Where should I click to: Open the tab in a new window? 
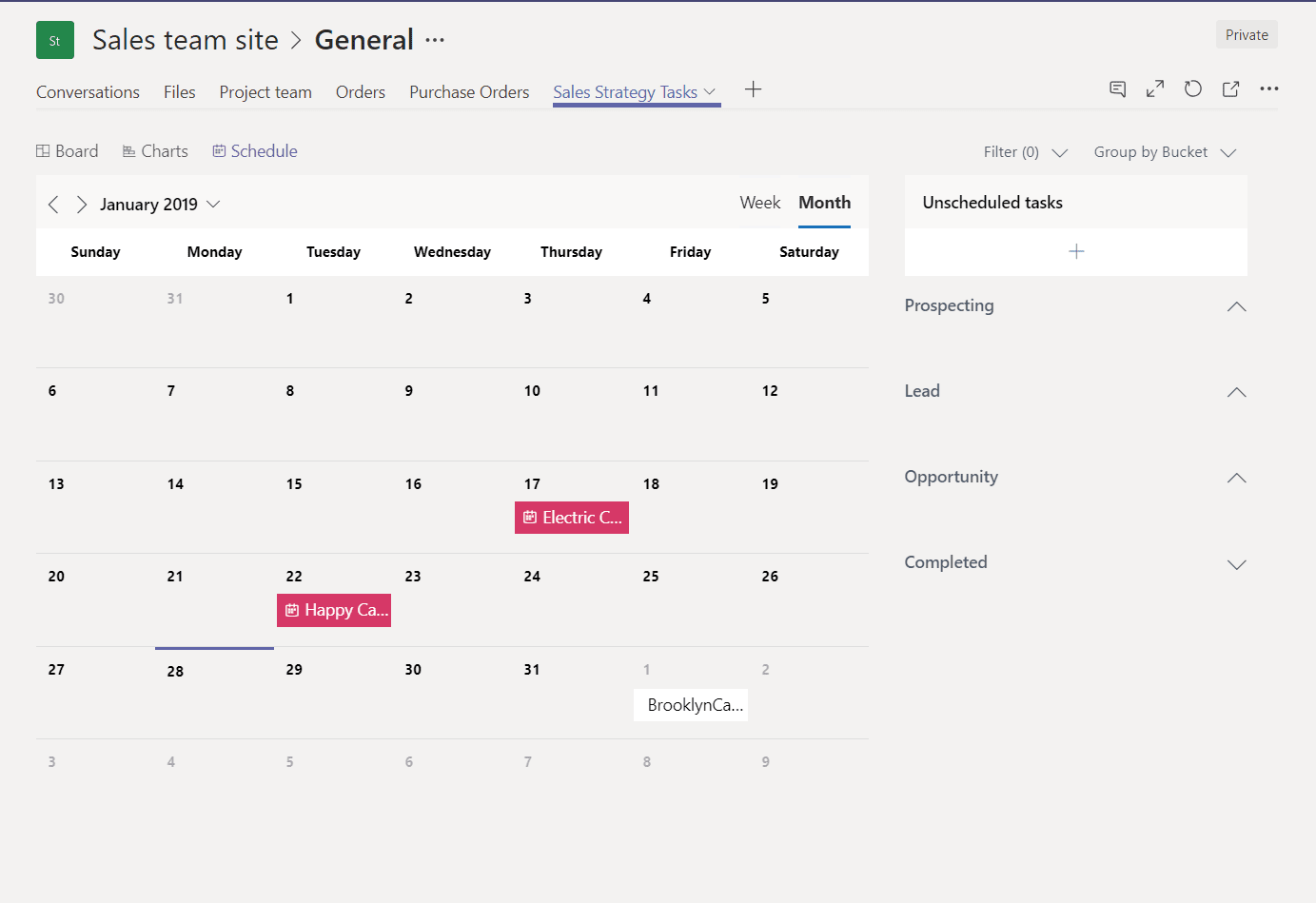1230,88
